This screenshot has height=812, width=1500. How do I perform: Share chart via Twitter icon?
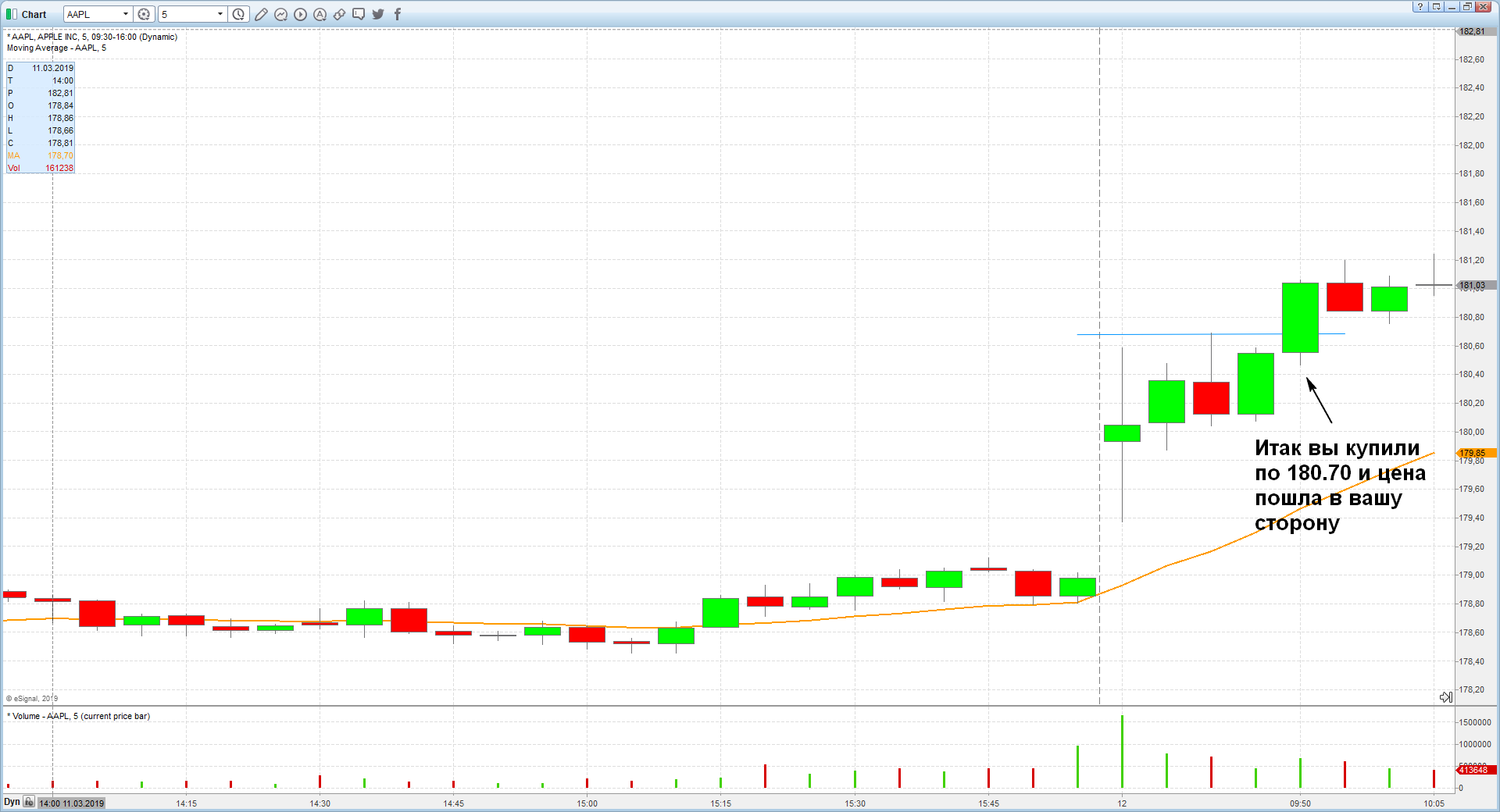point(378,14)
